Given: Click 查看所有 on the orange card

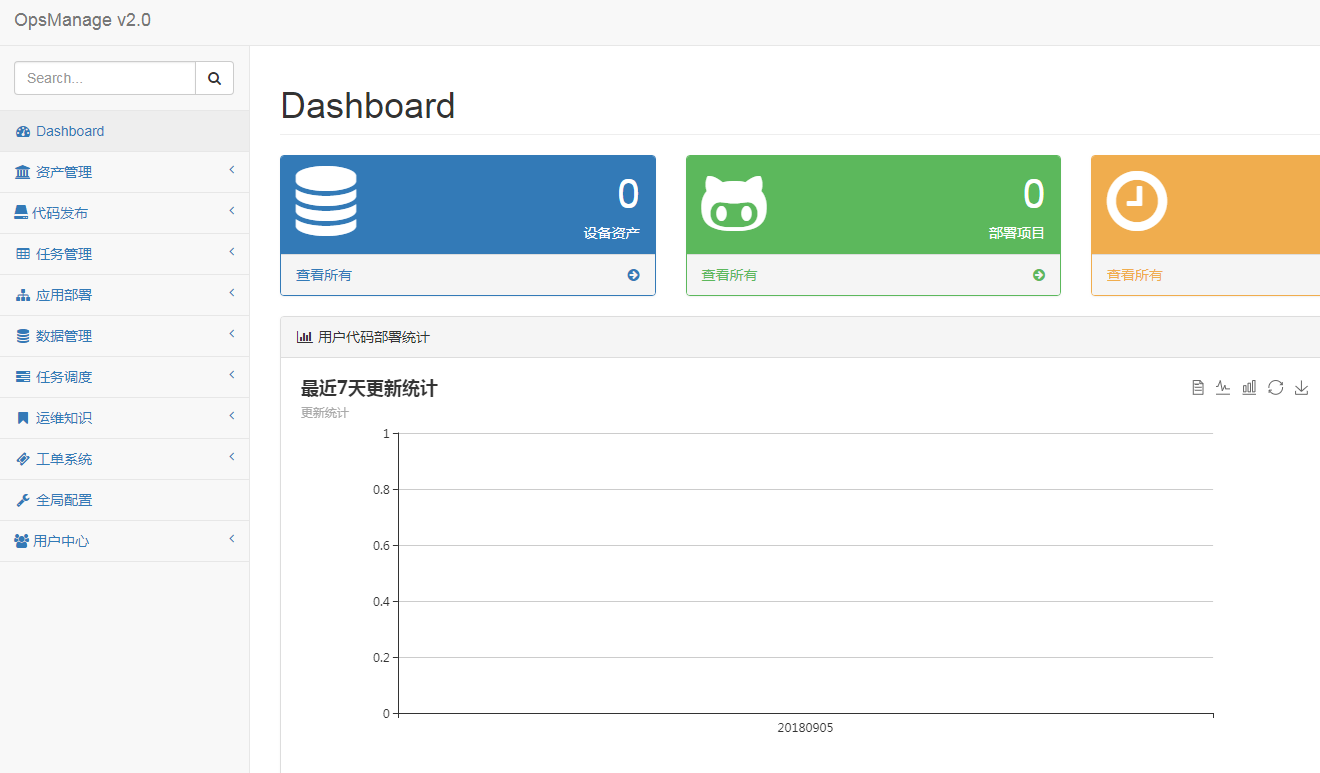Looking at the screenshot, I should (x=1134, y=275).
